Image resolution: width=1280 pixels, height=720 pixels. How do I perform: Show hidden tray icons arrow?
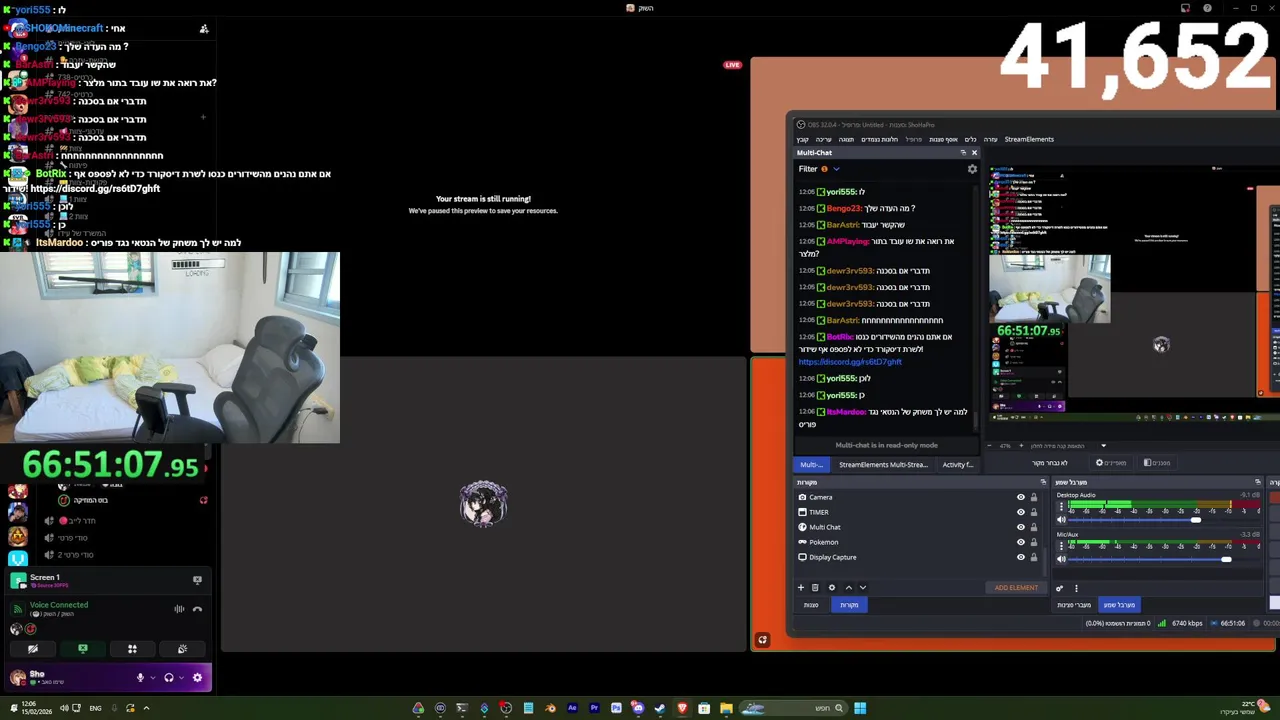146,708
